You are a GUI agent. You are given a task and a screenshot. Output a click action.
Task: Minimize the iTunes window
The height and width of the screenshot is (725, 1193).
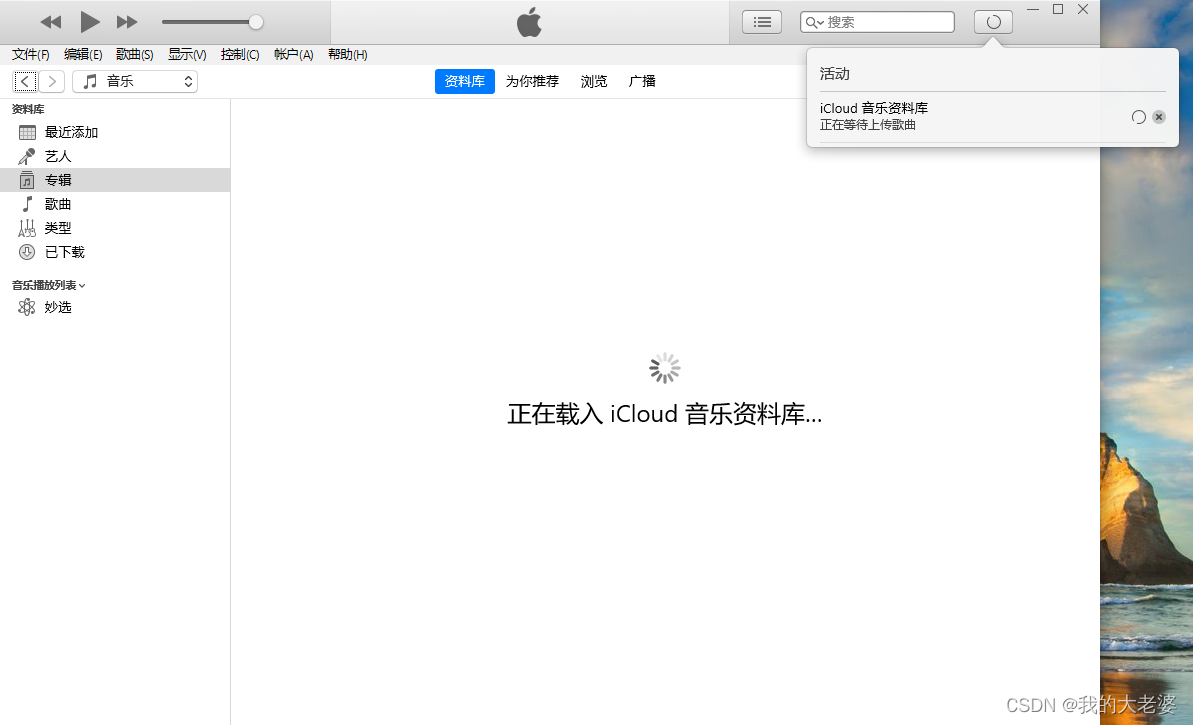(1032, 9)
